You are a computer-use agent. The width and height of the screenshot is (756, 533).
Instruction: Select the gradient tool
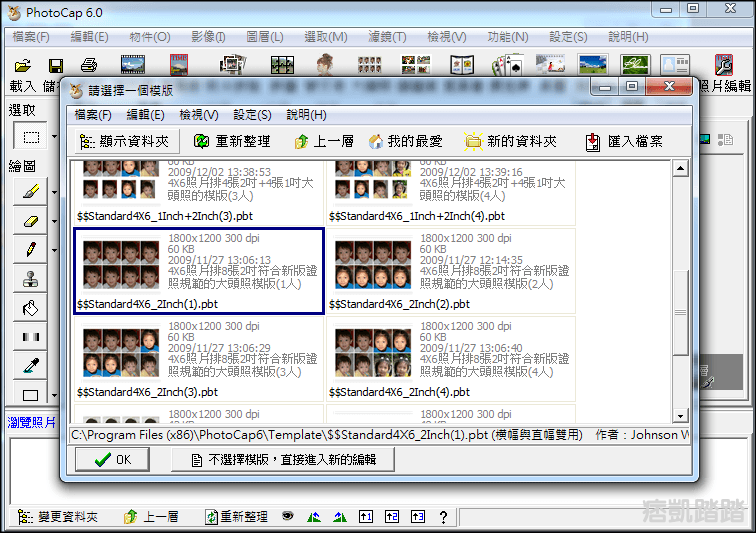31,337
